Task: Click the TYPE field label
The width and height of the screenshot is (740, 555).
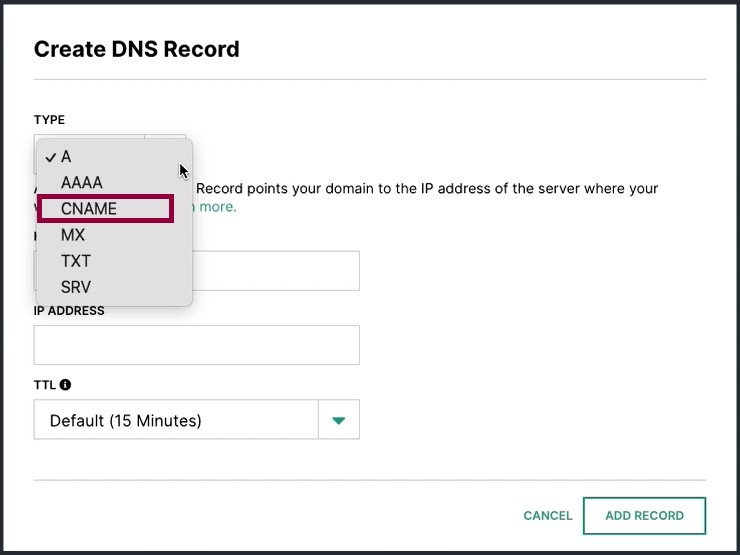Action: click(50, 120)
